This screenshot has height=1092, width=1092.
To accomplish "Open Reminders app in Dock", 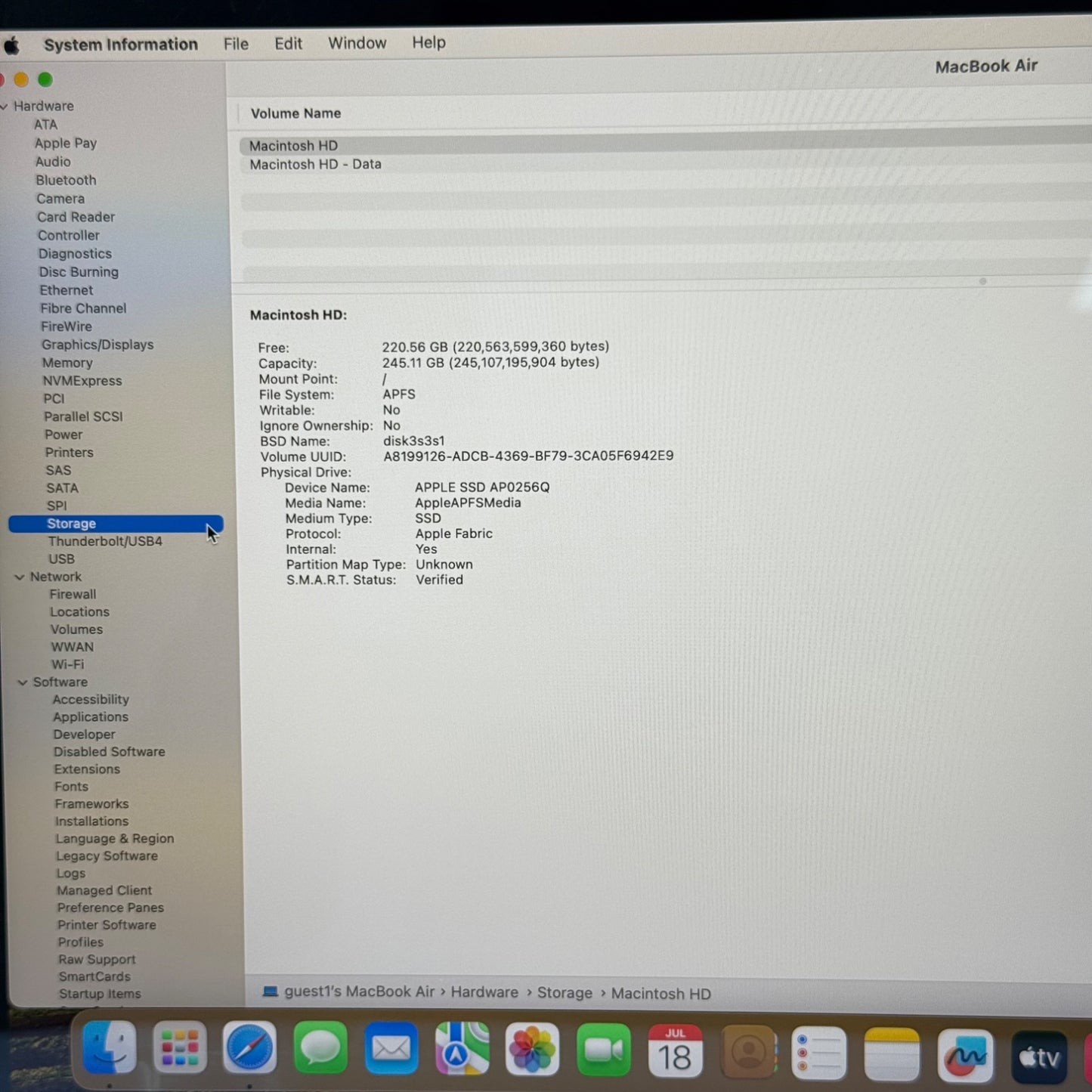I will (x=819, y=1053).
